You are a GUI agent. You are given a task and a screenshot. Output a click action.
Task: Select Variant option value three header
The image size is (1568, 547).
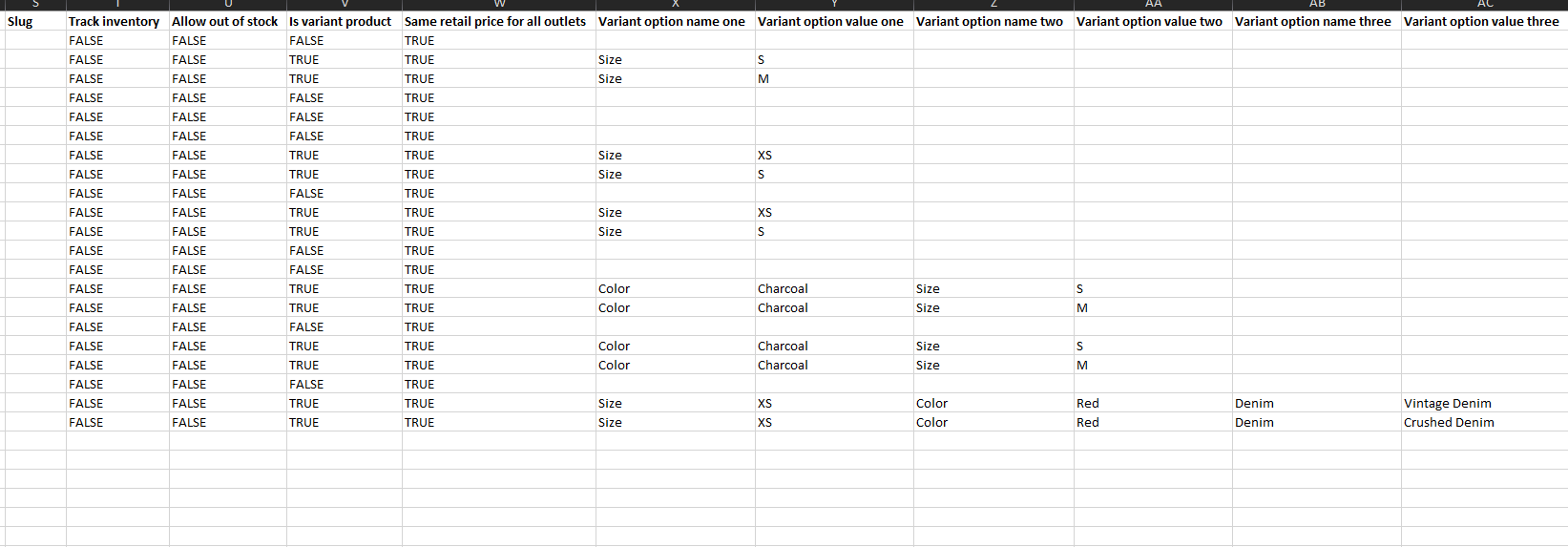click(x=1484, y=21)
